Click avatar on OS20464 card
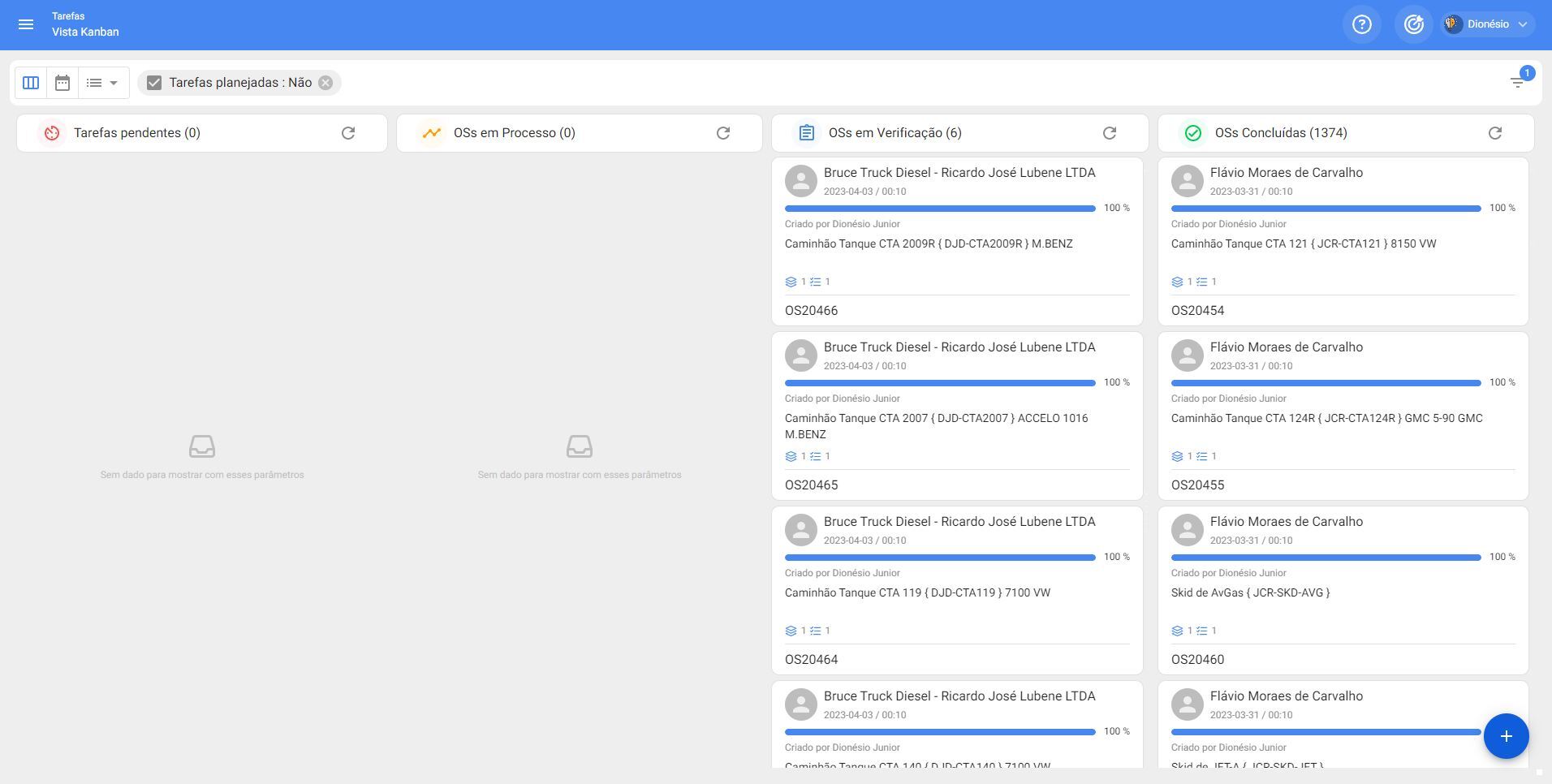 pyautogui.click(x=801, y=530)
